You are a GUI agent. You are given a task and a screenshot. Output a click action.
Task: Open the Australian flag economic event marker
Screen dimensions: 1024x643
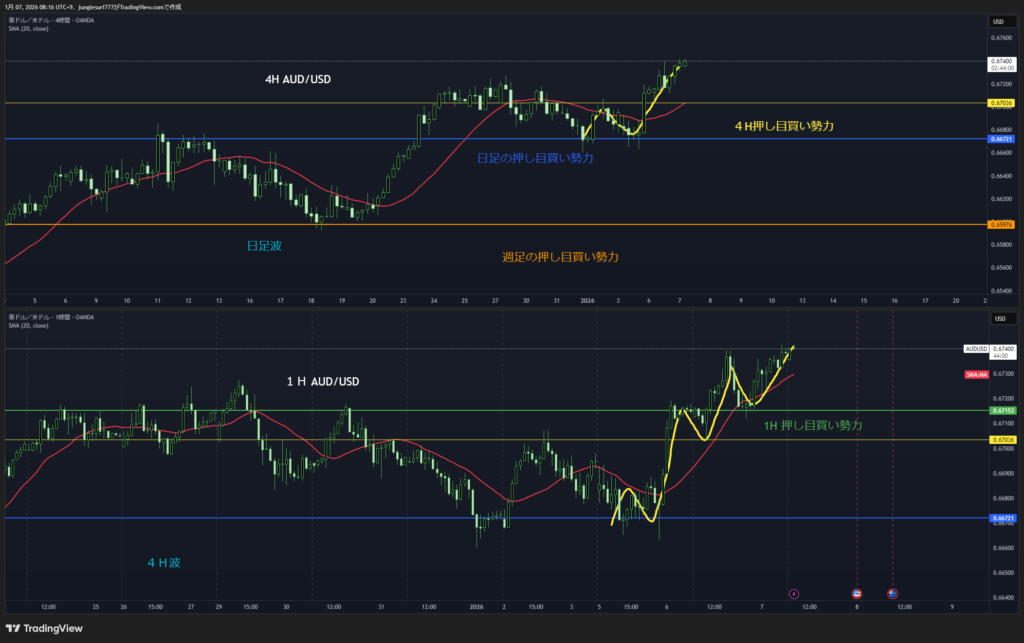click(892, 593)
